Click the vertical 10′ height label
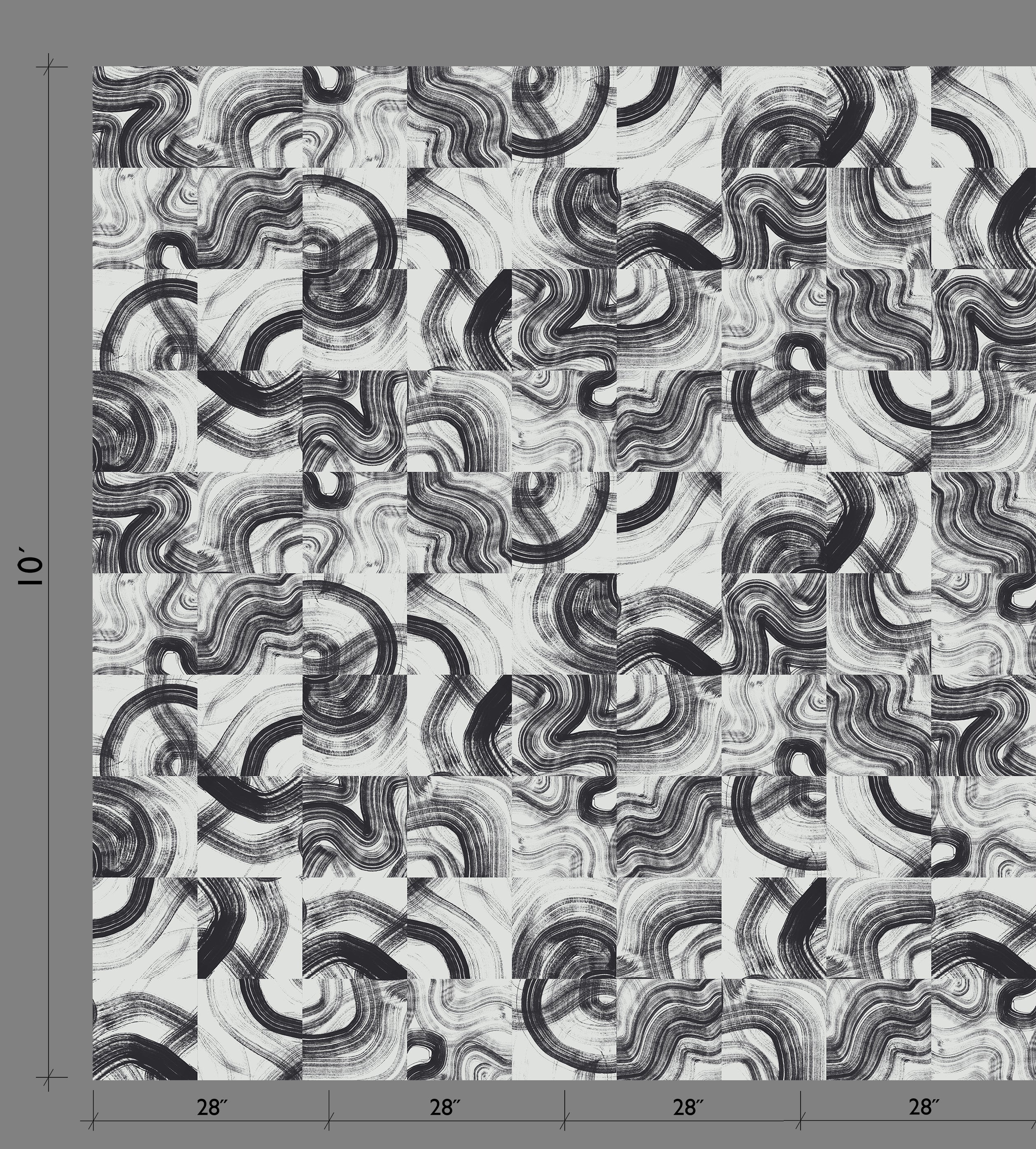 click(30, 565)
